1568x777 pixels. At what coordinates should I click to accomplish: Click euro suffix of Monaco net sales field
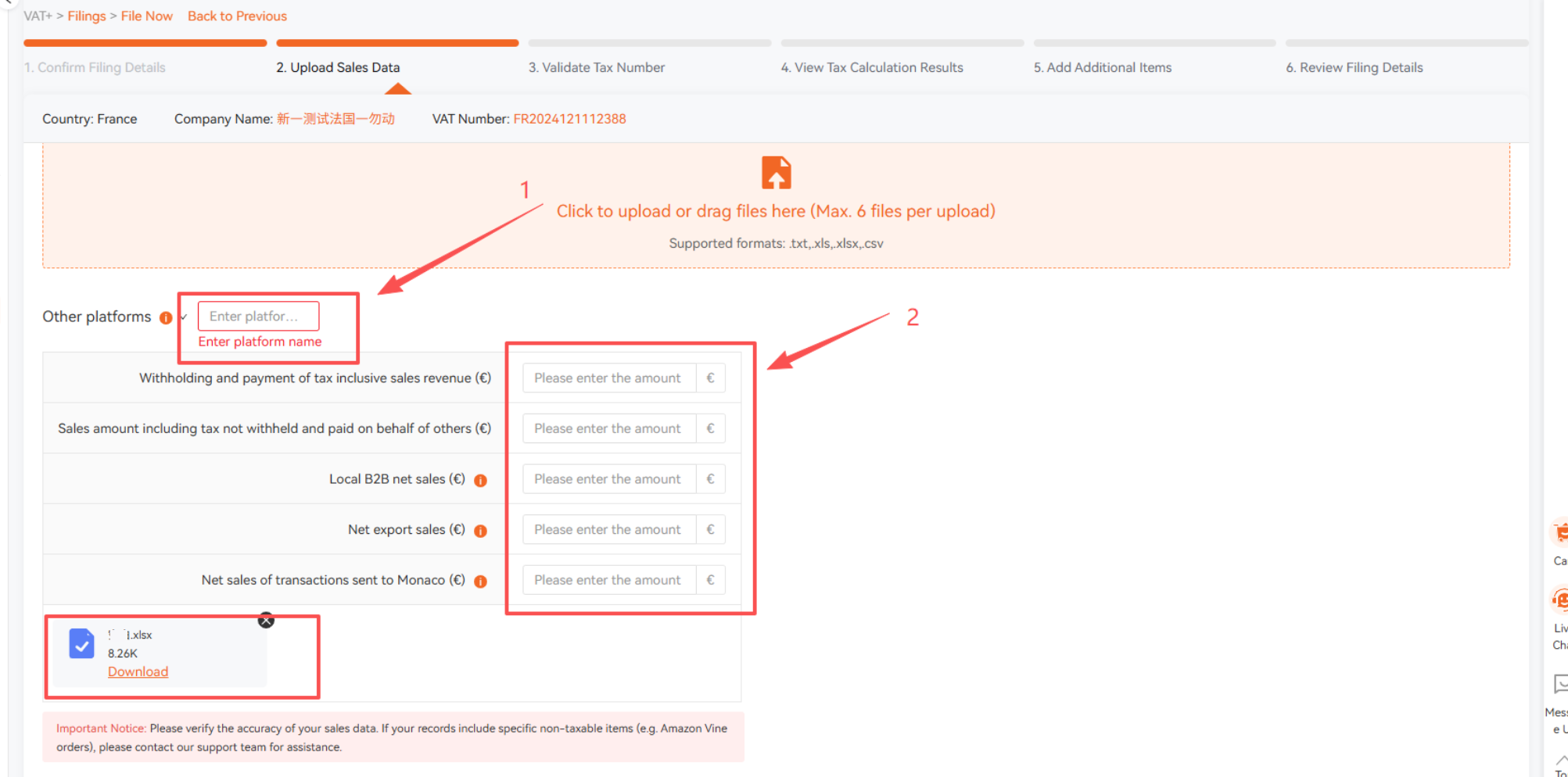click(710, 580)
